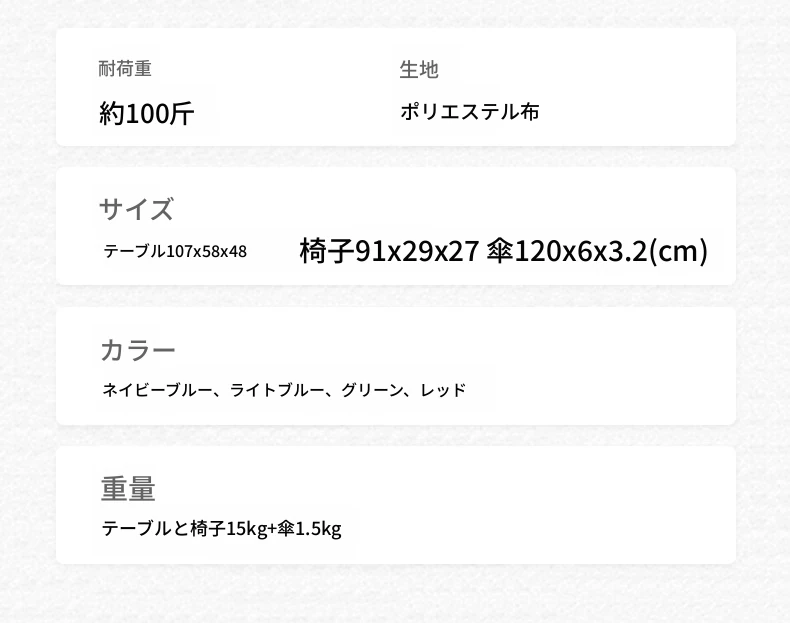Select the テーブルと椅子15kg weight text
The width and height of the screenshot is (790, 623).
click(184, 529)
